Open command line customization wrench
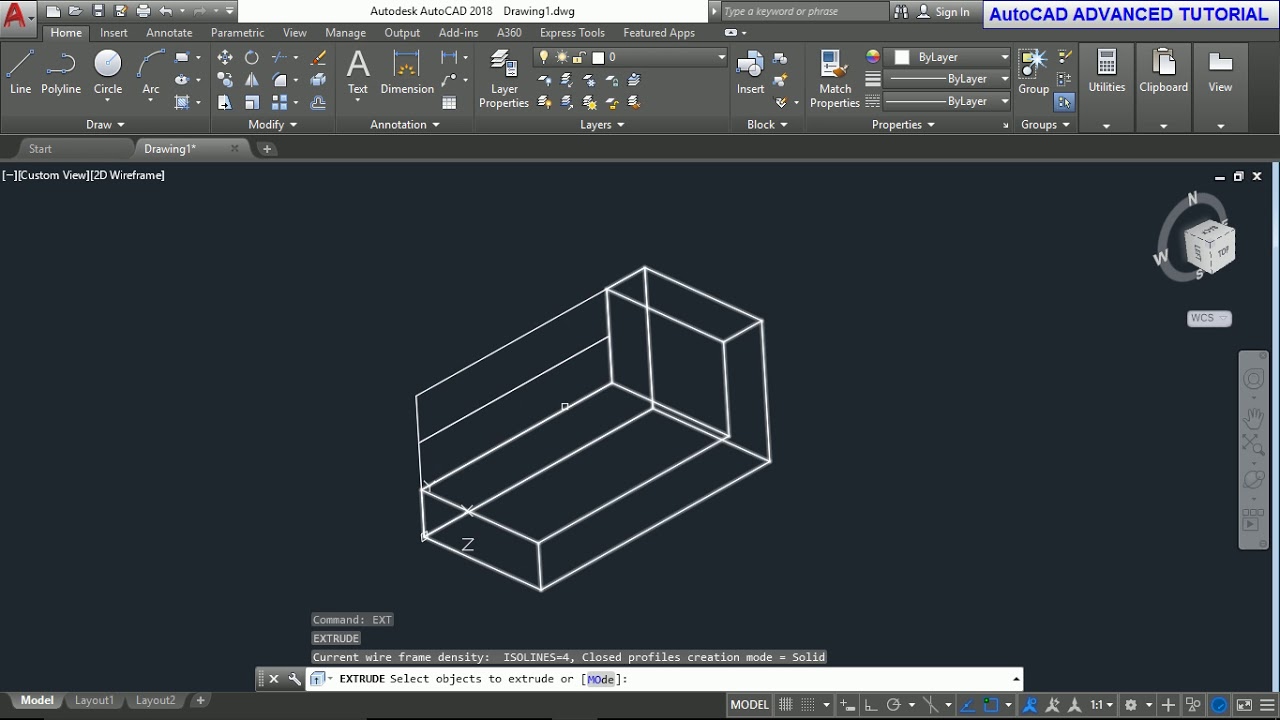This screenshot has height=720, width=1280. pos(294,679)
